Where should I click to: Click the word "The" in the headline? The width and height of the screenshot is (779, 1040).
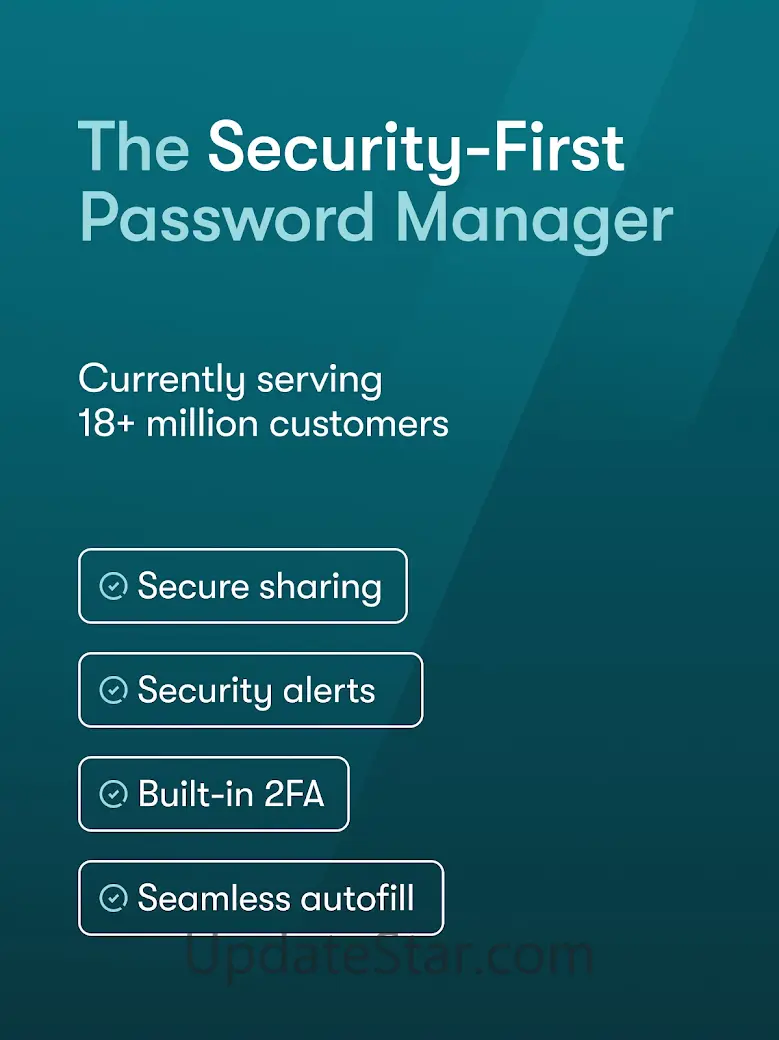134,146
